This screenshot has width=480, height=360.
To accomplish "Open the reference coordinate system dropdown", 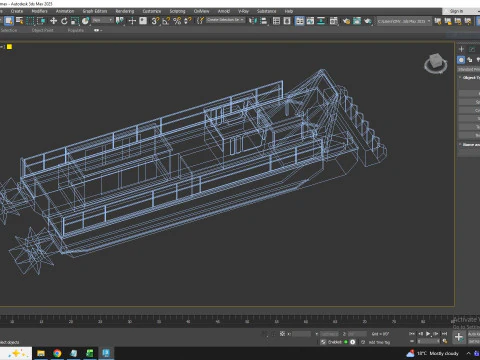I will [102, 20].
